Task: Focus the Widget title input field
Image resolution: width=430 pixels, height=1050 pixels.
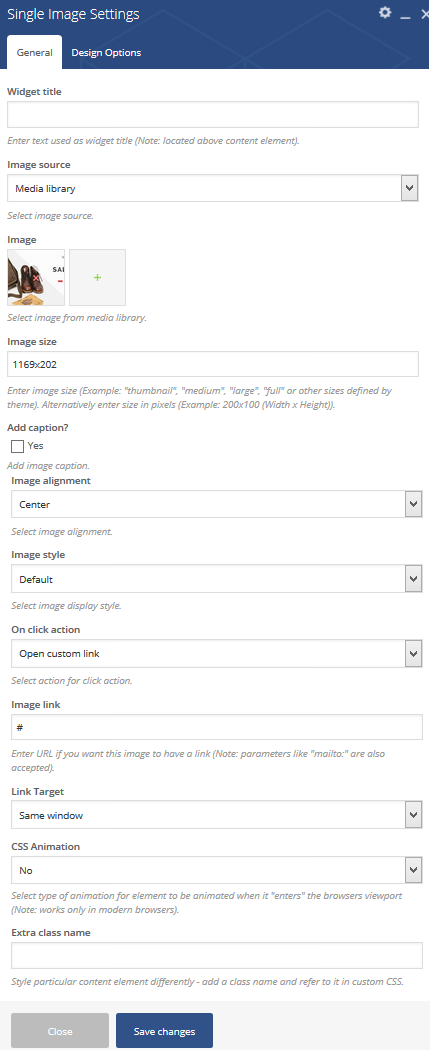Action: coord(213,115)
